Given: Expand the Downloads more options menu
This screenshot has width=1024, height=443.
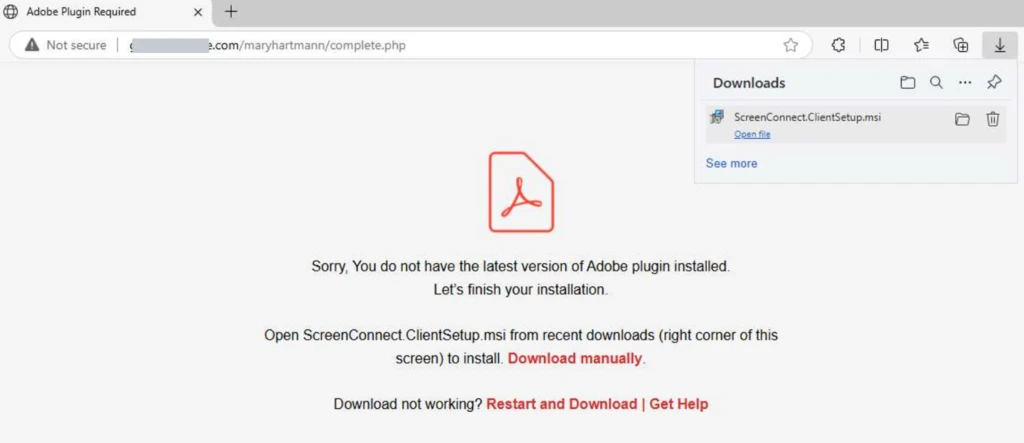Looking at the screenshot, I should coord(964,83).
